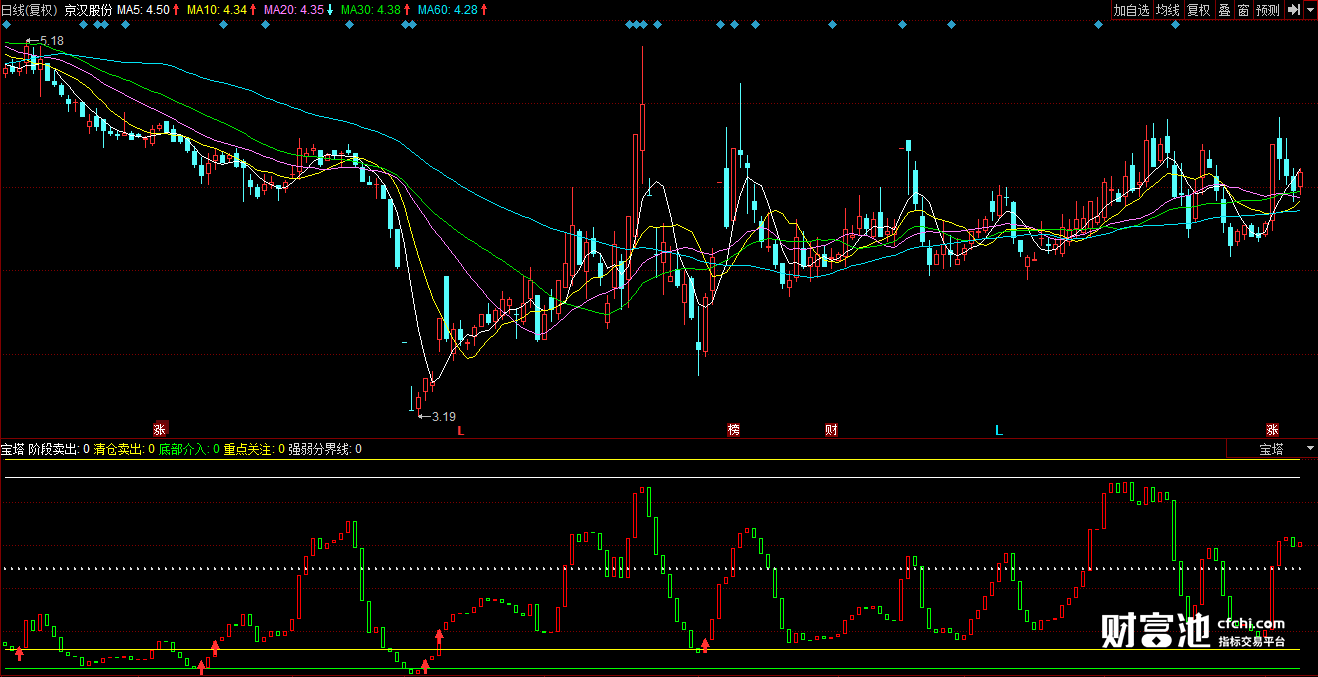This screenshot has width=1318, height=677.
Task: Click the 预测 forecast button
Action: (1267, 10)
